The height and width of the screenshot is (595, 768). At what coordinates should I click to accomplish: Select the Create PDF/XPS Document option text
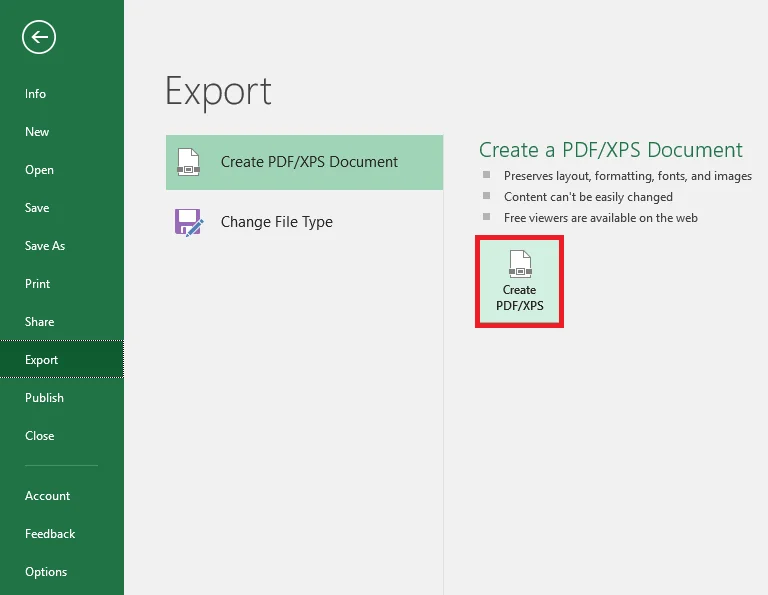pos(309,162)
